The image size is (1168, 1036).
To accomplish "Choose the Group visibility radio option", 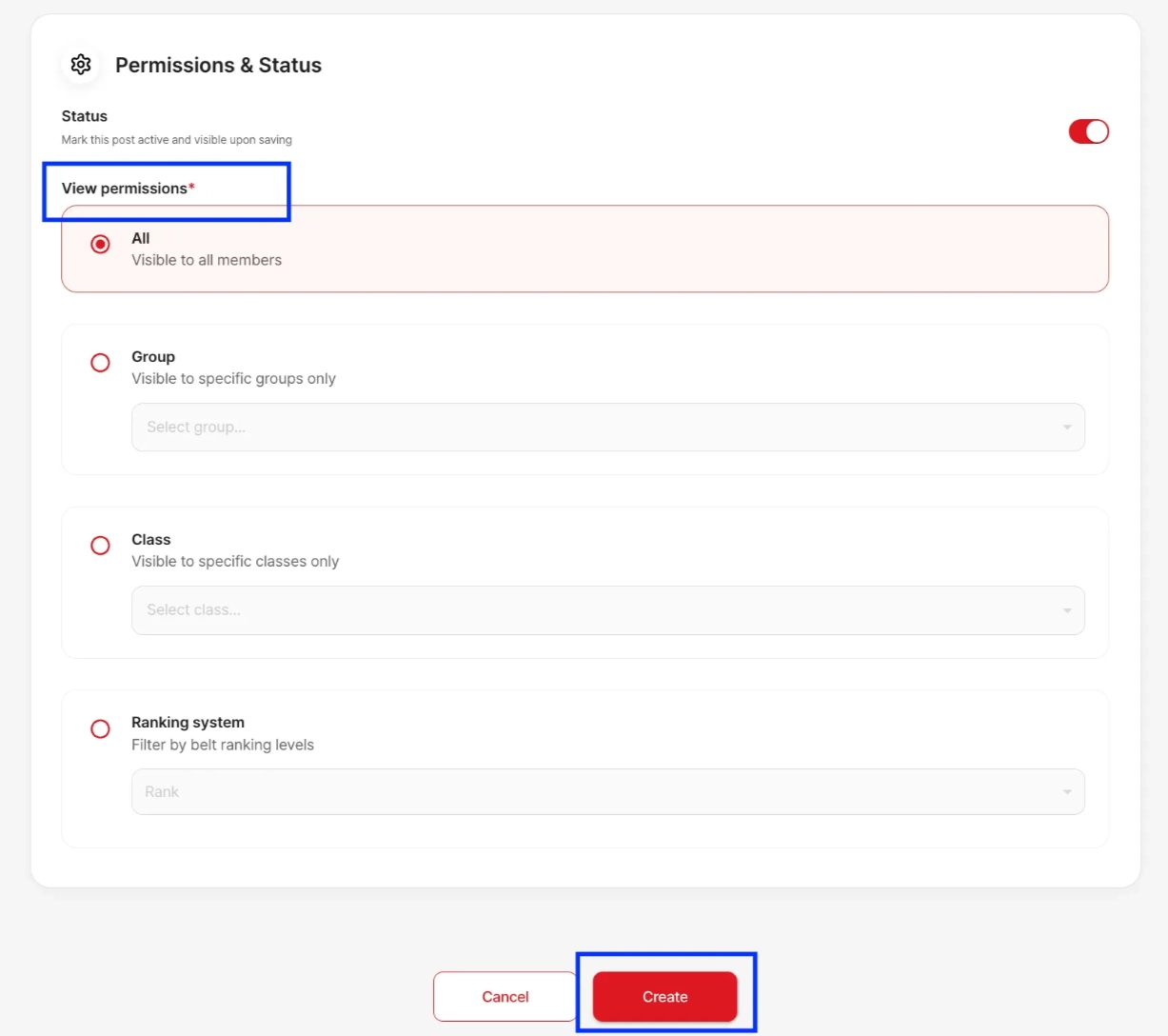I will tap(100, 363).
